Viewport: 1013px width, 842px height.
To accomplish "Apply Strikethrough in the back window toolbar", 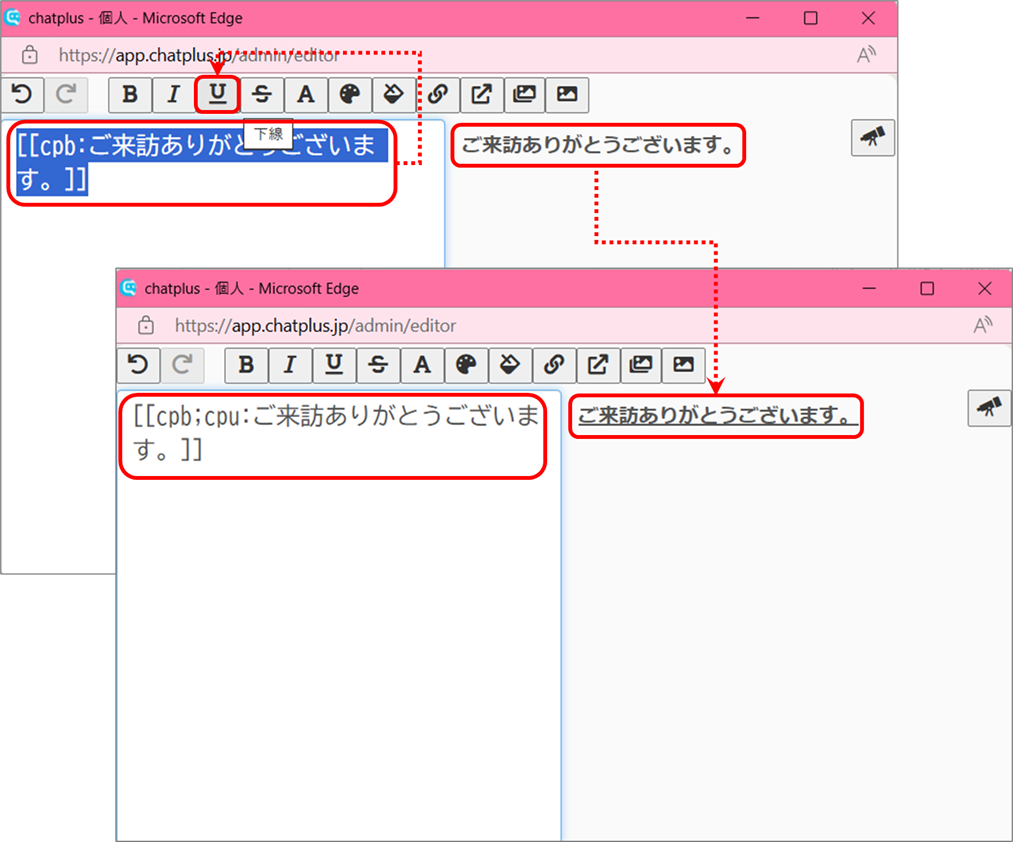I will pyautogui.click(x=262, y=94).
